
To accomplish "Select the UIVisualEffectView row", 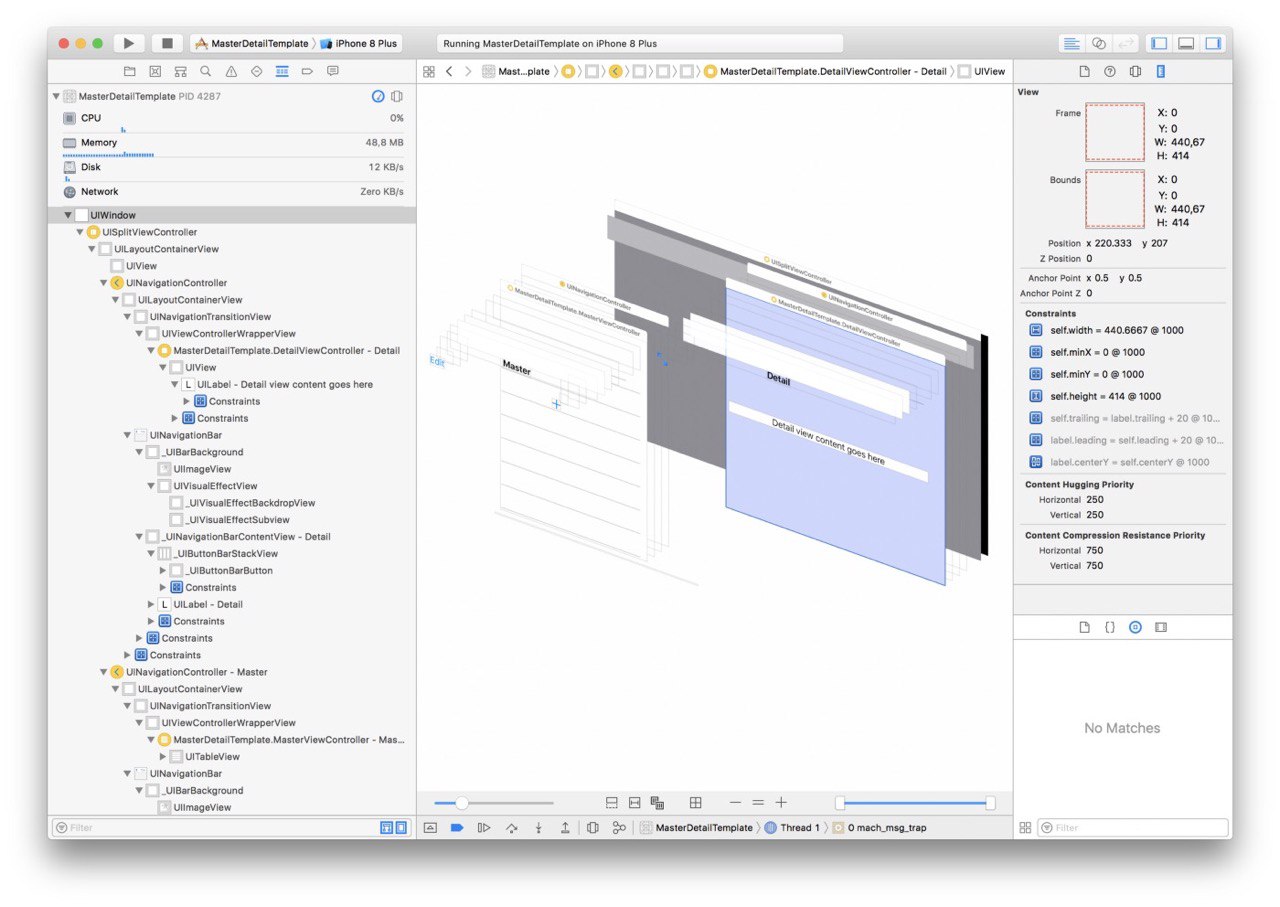I will pos(233,486).
